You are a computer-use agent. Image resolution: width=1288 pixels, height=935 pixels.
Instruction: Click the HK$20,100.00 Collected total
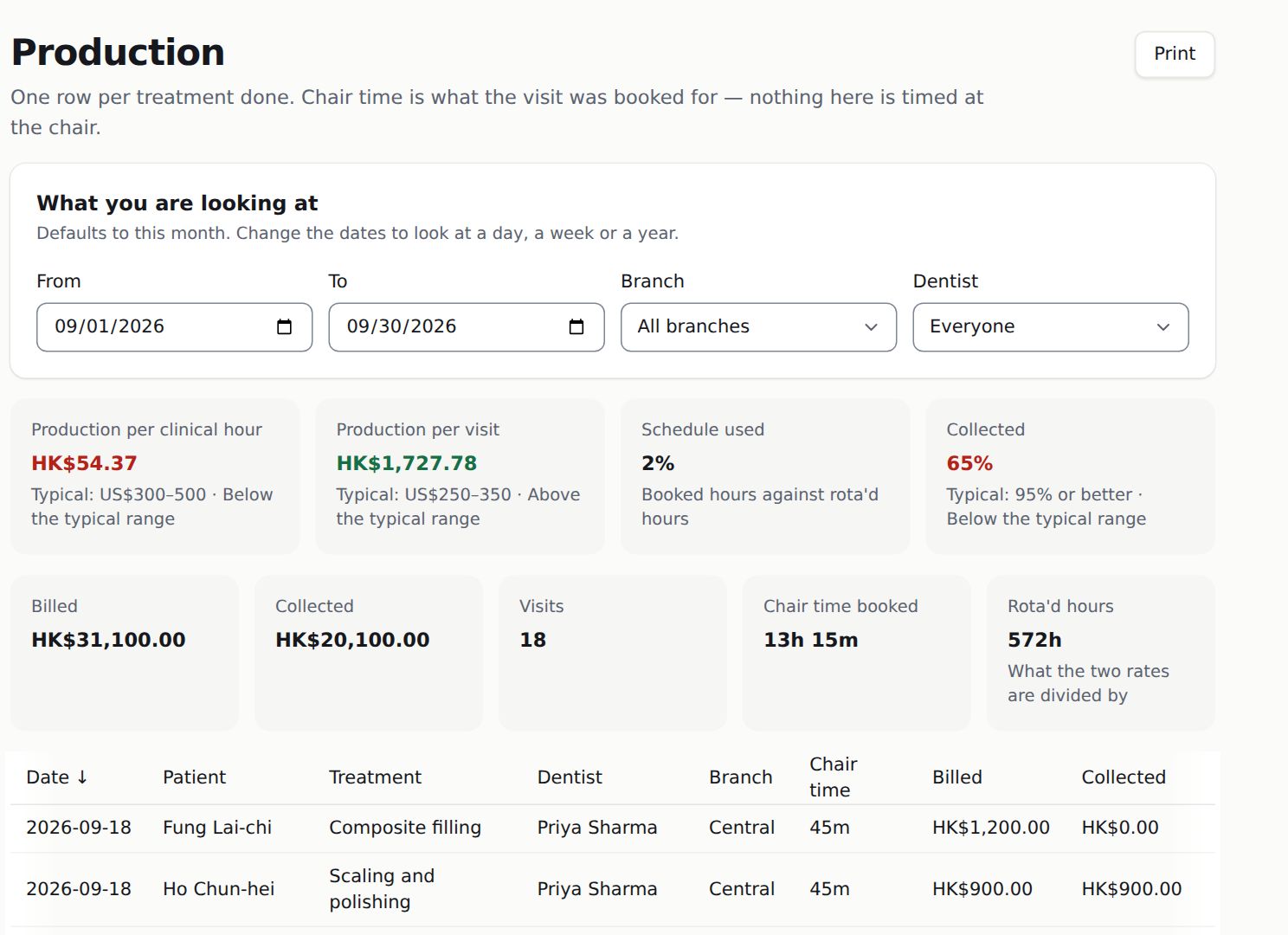pos(352,640)
